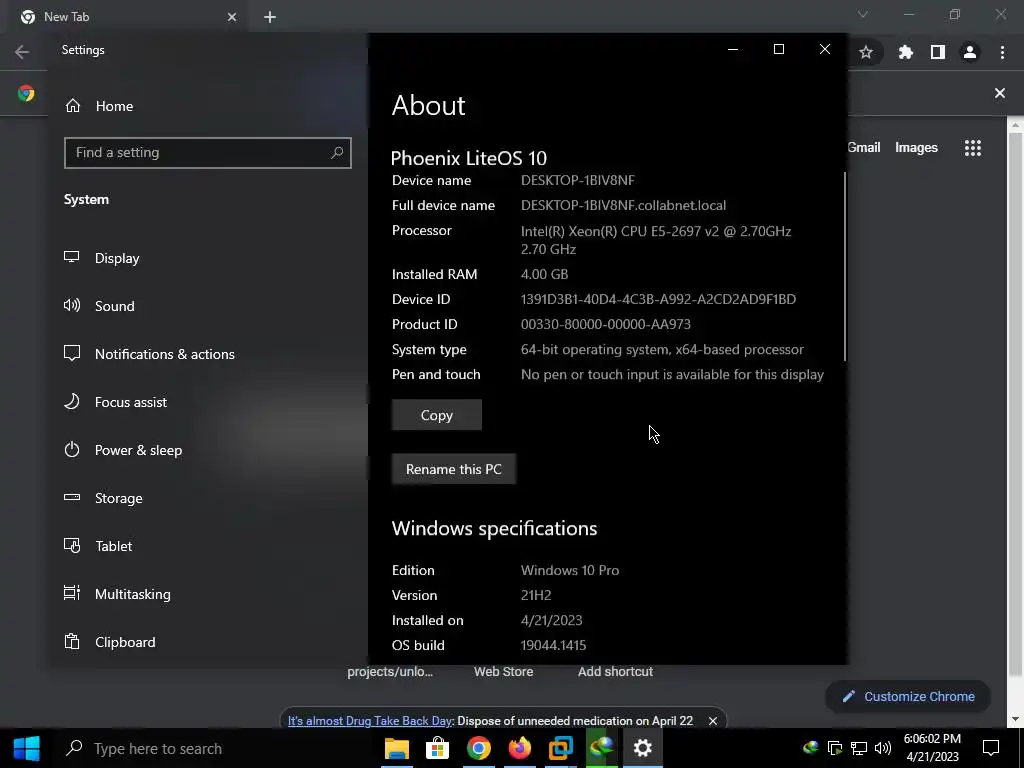Click the Settings About page scrollbar
This screenshot has width=1024, height=768.
click(845, 266)
